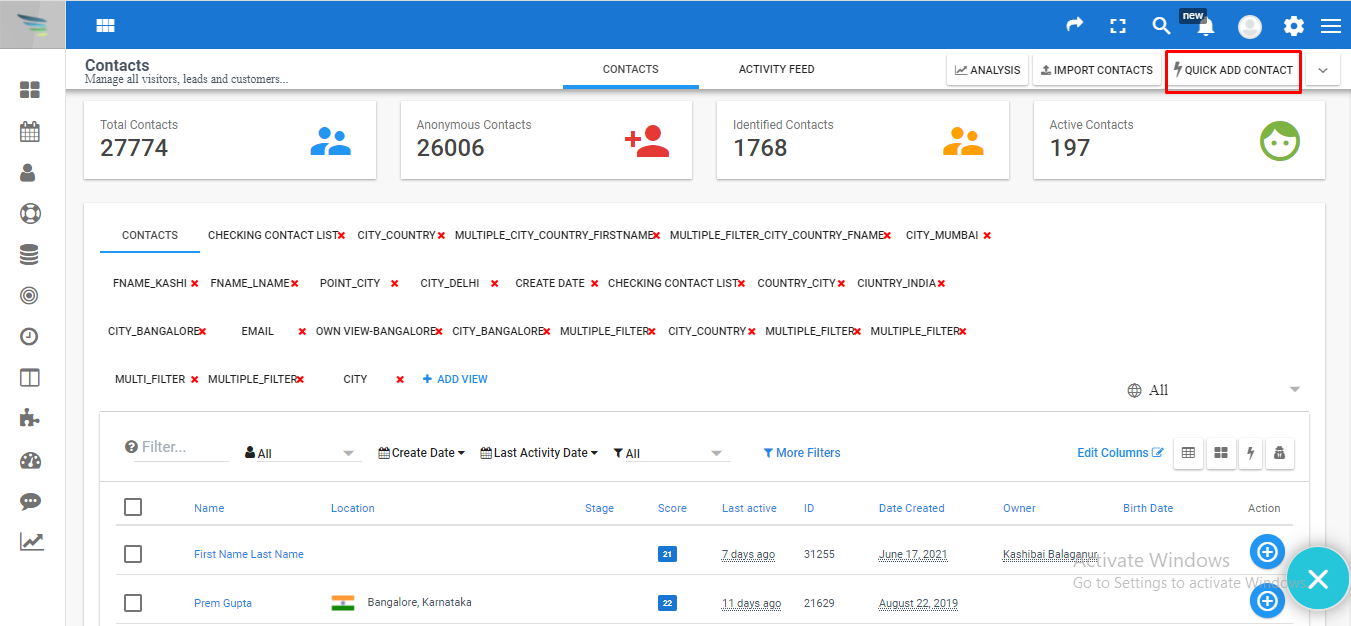Click Edit Columns link
The image size is (1351, 626).
[x=1120, y=453]
